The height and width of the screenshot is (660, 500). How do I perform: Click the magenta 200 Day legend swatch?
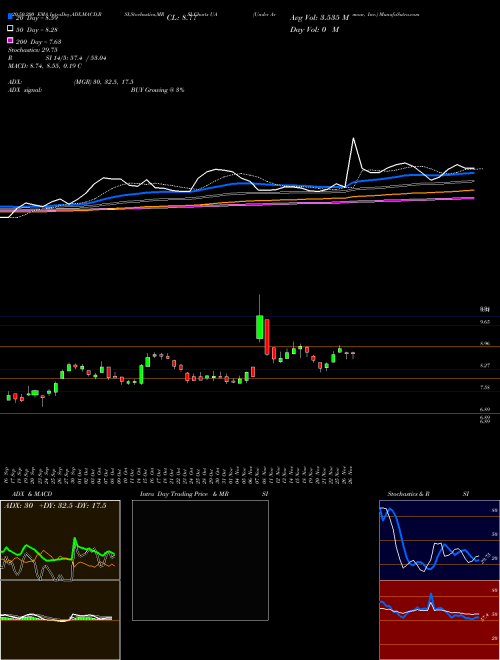10,41
